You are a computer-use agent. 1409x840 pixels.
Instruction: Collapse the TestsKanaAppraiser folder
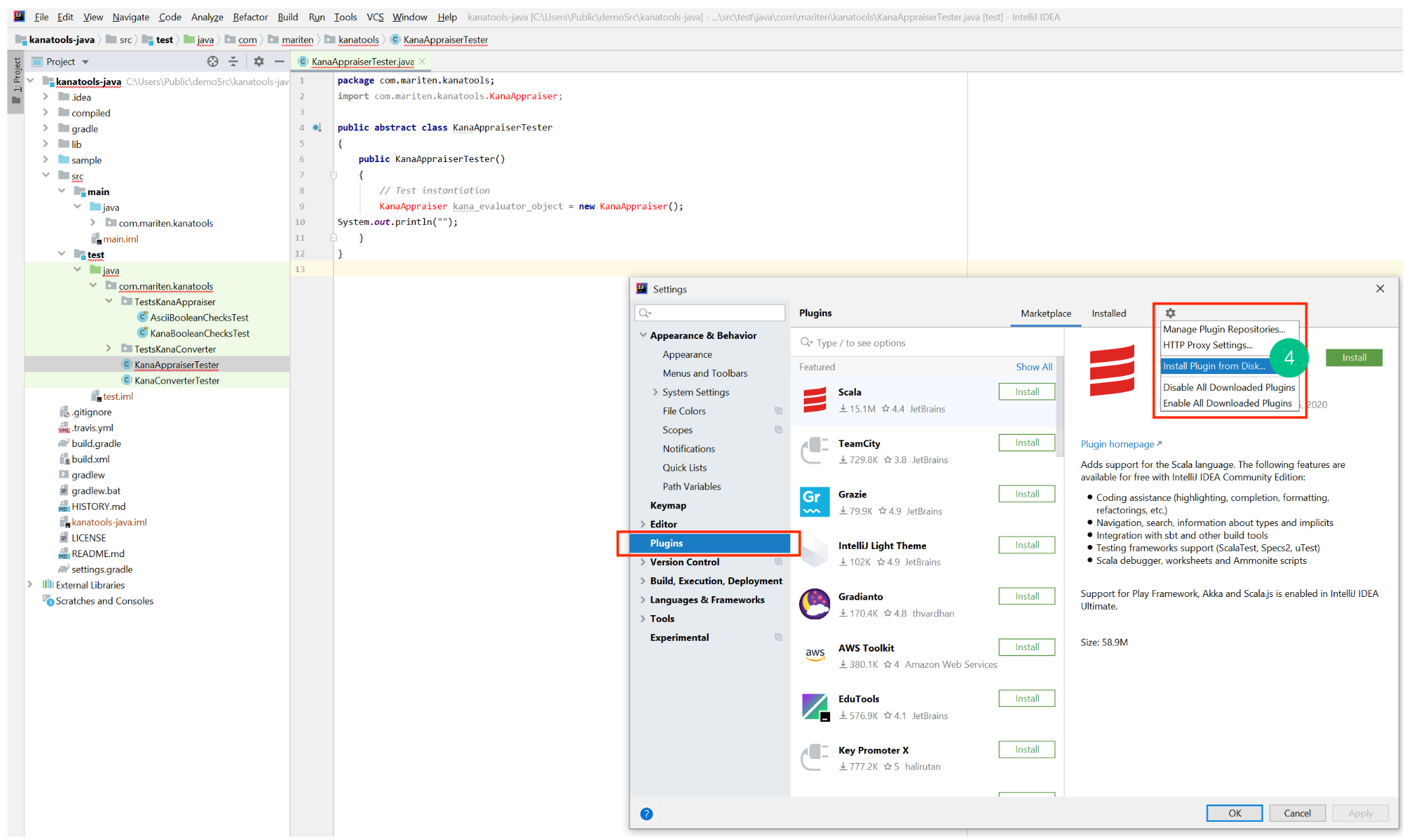109,301
